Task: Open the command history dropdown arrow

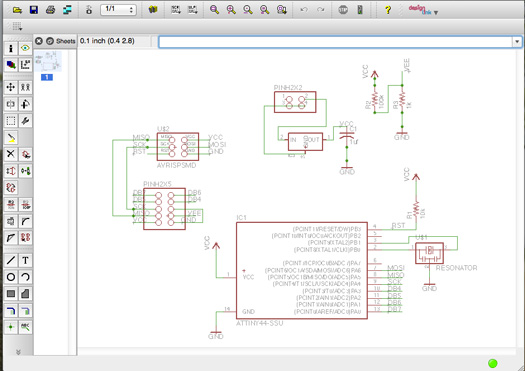Action: [517, 42]
